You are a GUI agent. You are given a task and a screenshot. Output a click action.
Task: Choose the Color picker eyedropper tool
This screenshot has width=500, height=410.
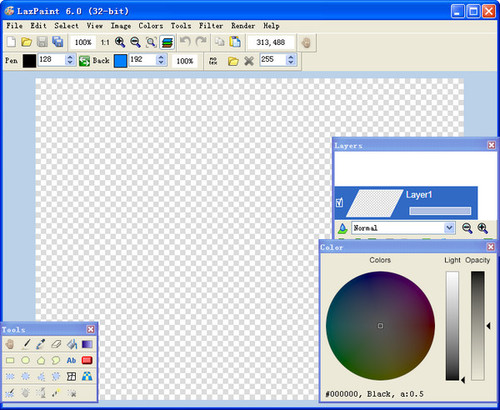pyautogui.click(x=41, y=344)
